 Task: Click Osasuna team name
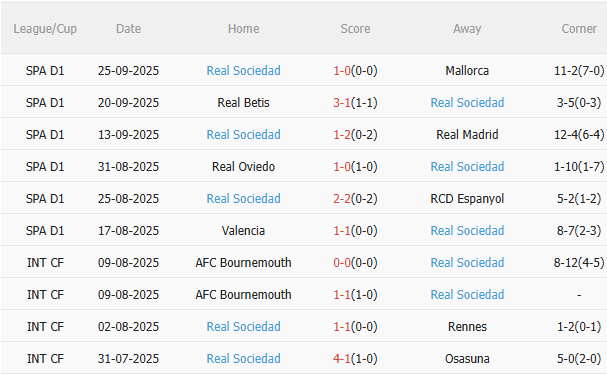467,359
